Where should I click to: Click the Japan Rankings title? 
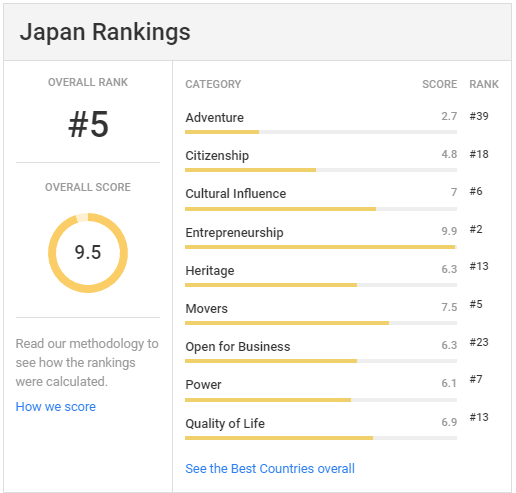tap(105, 32)
